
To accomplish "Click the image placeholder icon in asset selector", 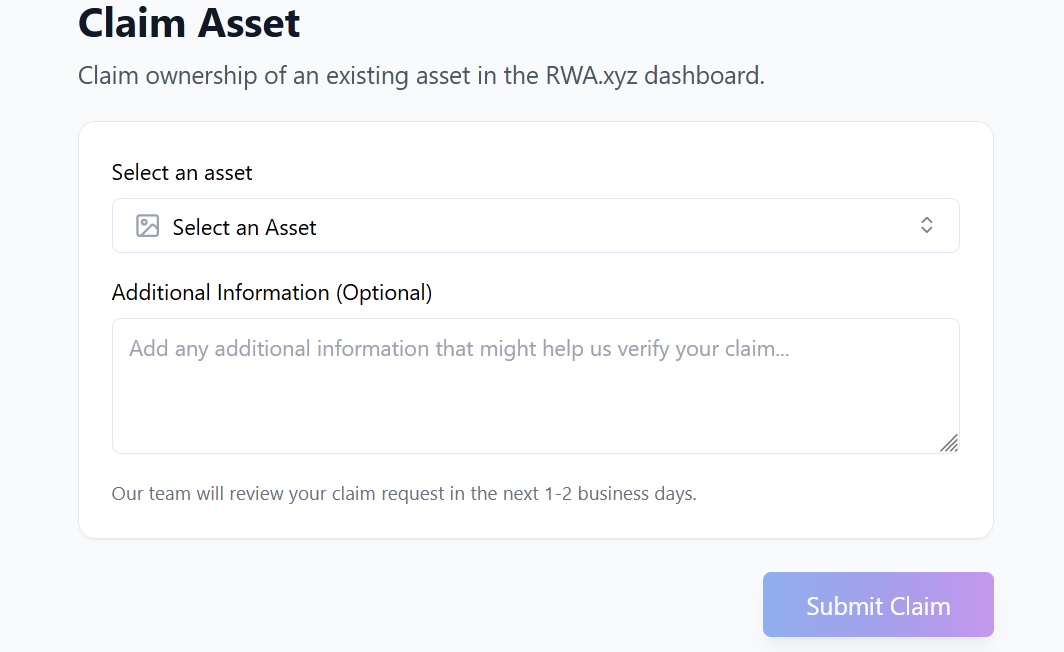I will click(147, 226).
